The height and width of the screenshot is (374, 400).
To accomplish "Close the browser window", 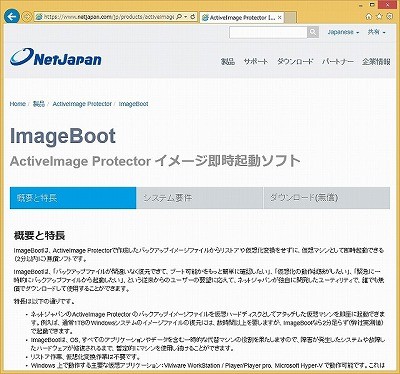I will [388, 5].
